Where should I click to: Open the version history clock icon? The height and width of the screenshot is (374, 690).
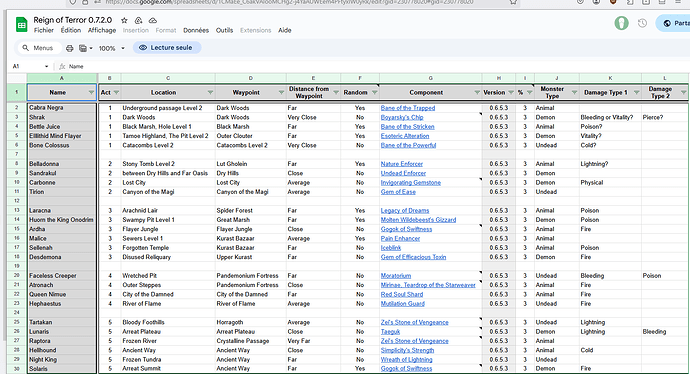(642, 23)
